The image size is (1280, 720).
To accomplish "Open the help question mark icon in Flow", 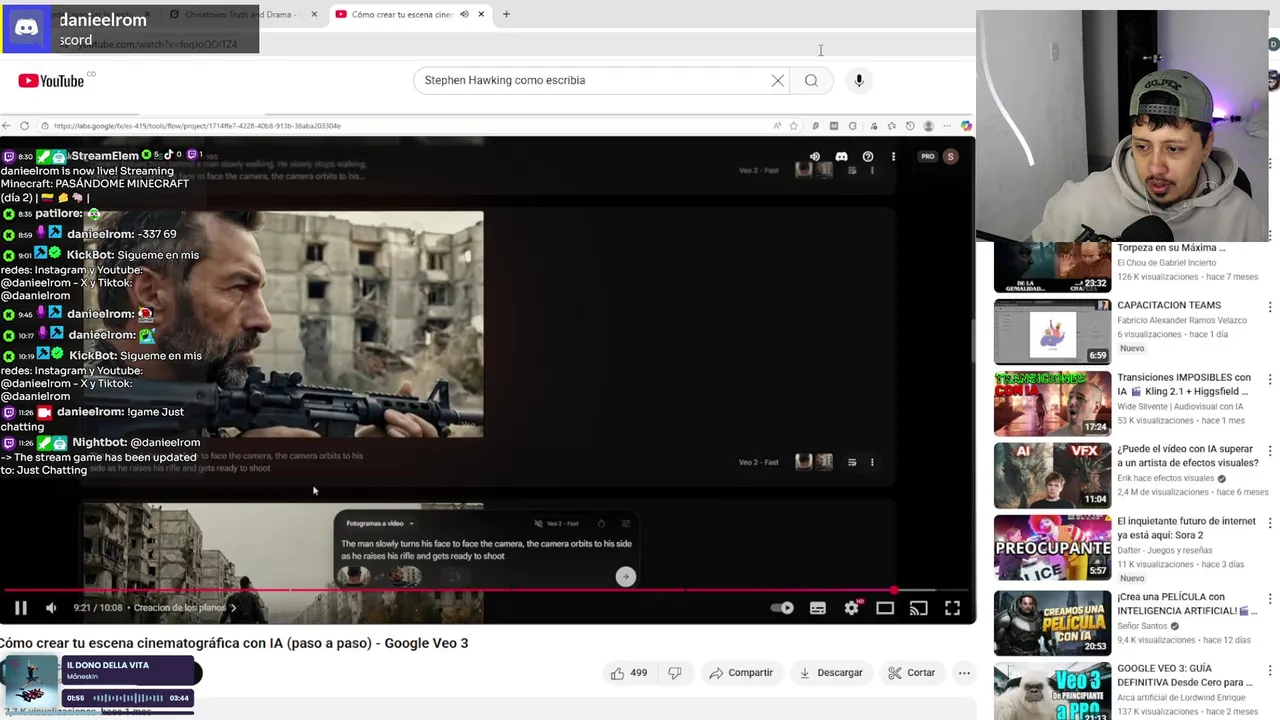I will pyautogui.click(x=867, y=157).
